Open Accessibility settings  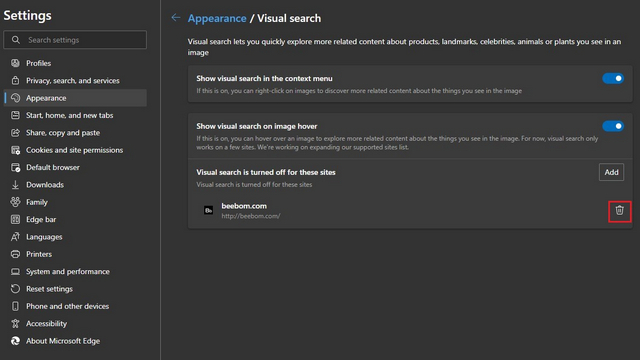tap(75, 323)
